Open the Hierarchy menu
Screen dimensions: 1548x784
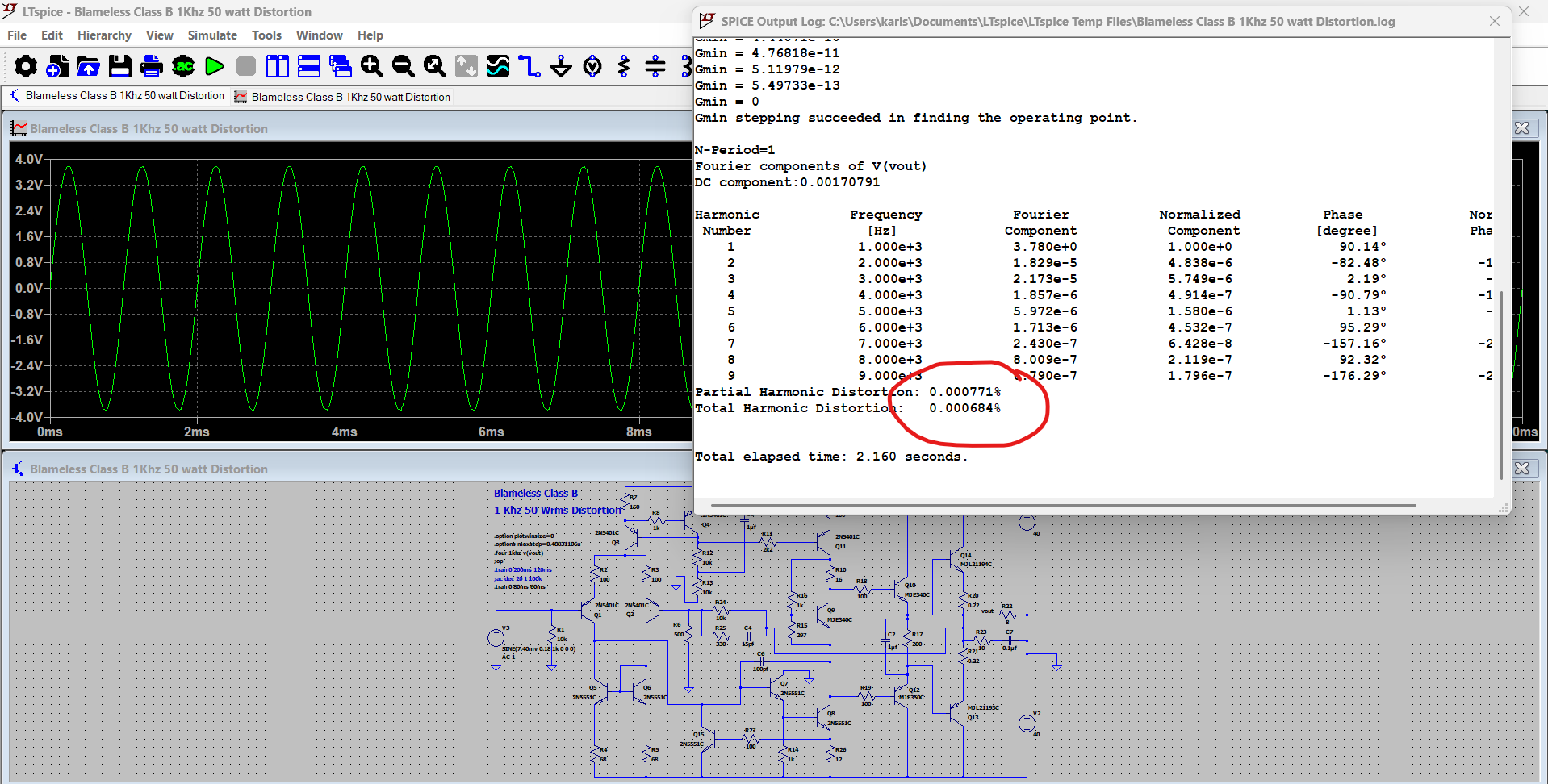104,35
